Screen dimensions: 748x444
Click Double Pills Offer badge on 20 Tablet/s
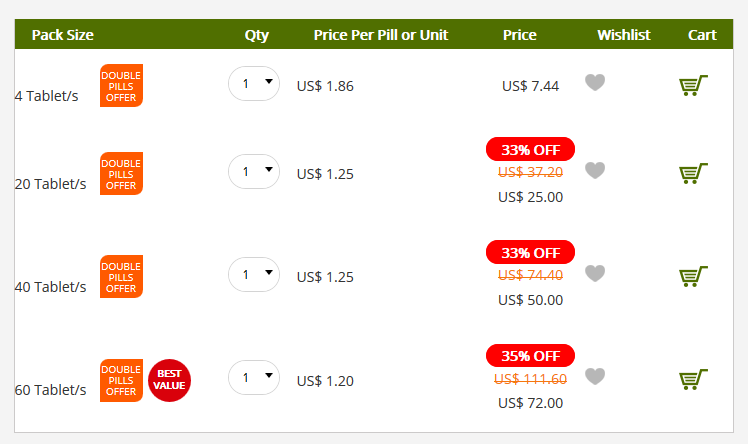tap(121, 174)
